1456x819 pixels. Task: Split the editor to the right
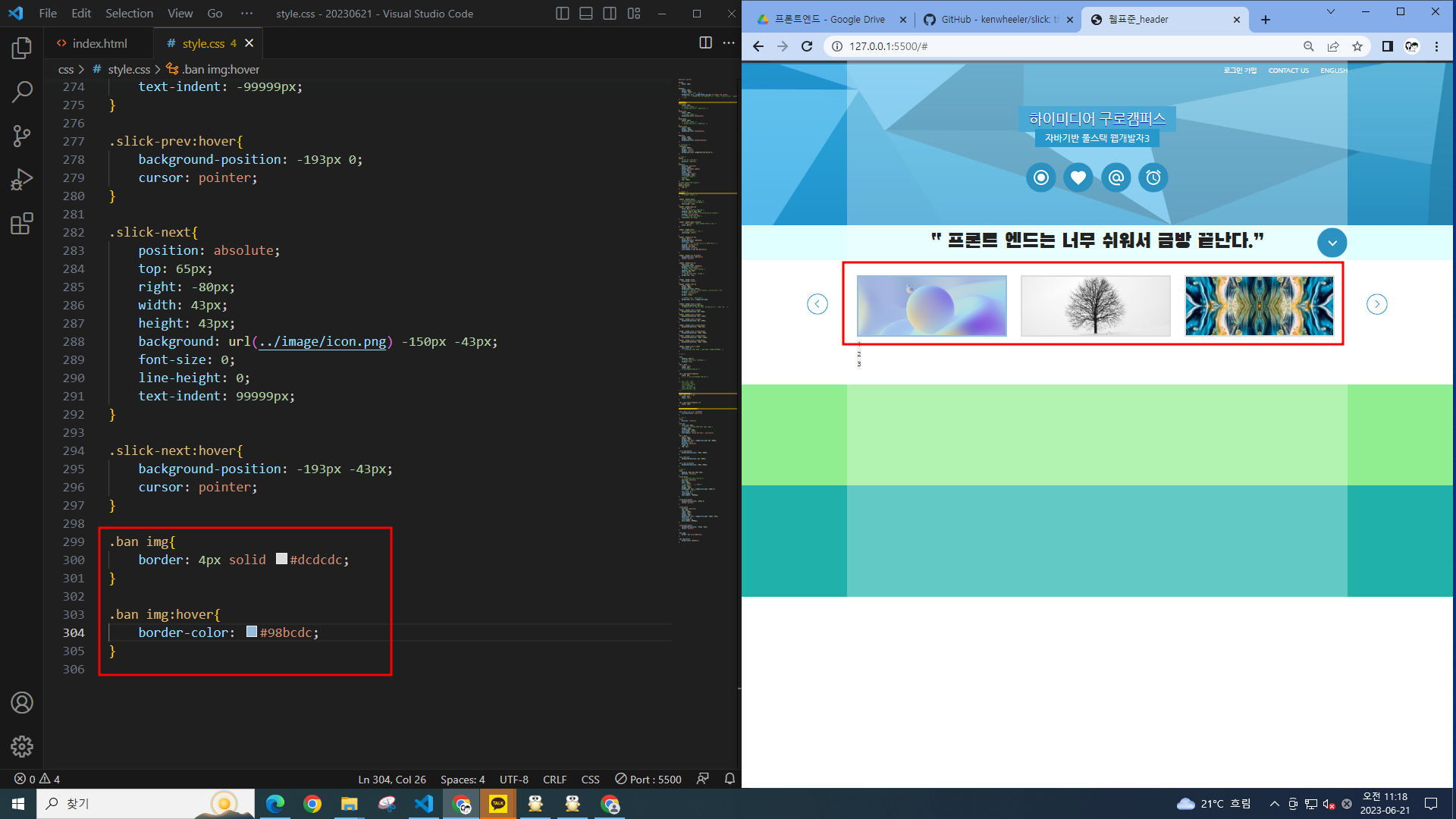point(705,43)
